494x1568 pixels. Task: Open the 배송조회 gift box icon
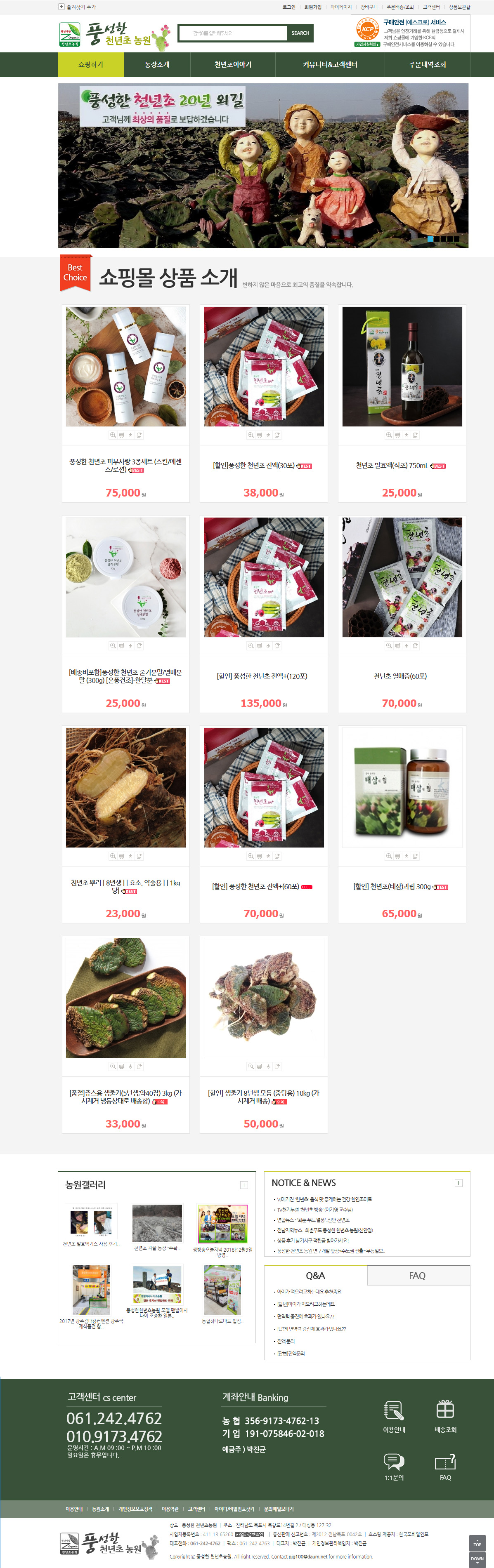(x=445, y=1409)
